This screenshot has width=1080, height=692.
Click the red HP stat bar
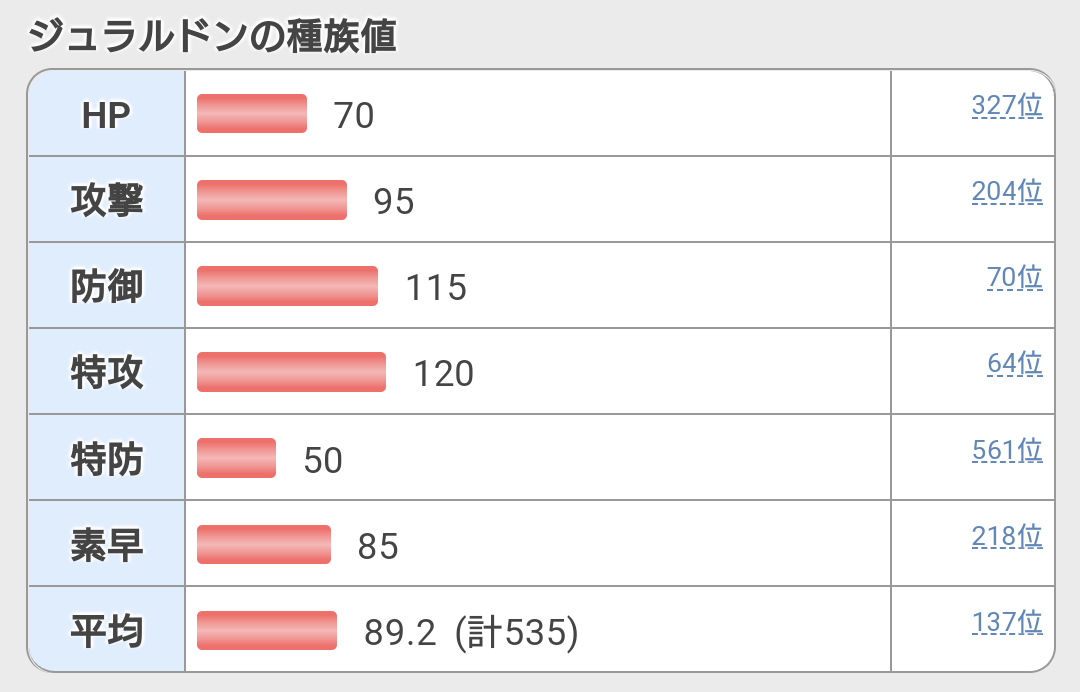(x=252, y=114)
